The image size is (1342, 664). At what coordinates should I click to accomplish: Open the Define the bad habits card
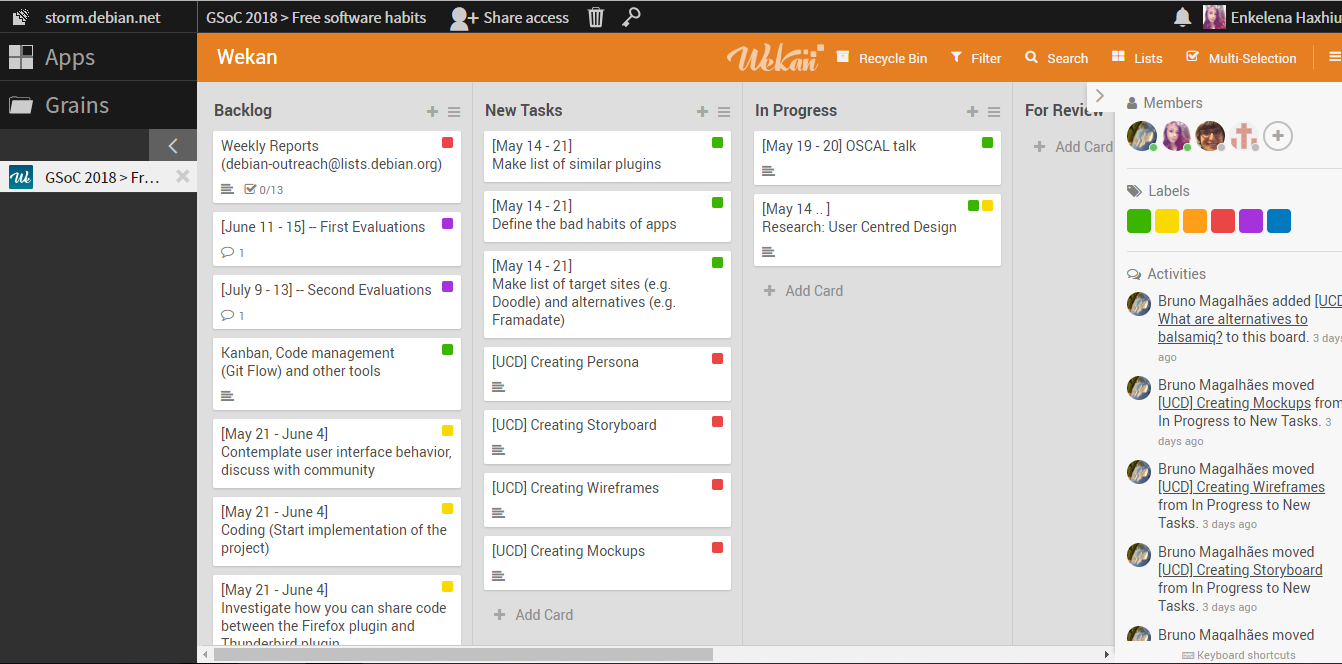607,216
